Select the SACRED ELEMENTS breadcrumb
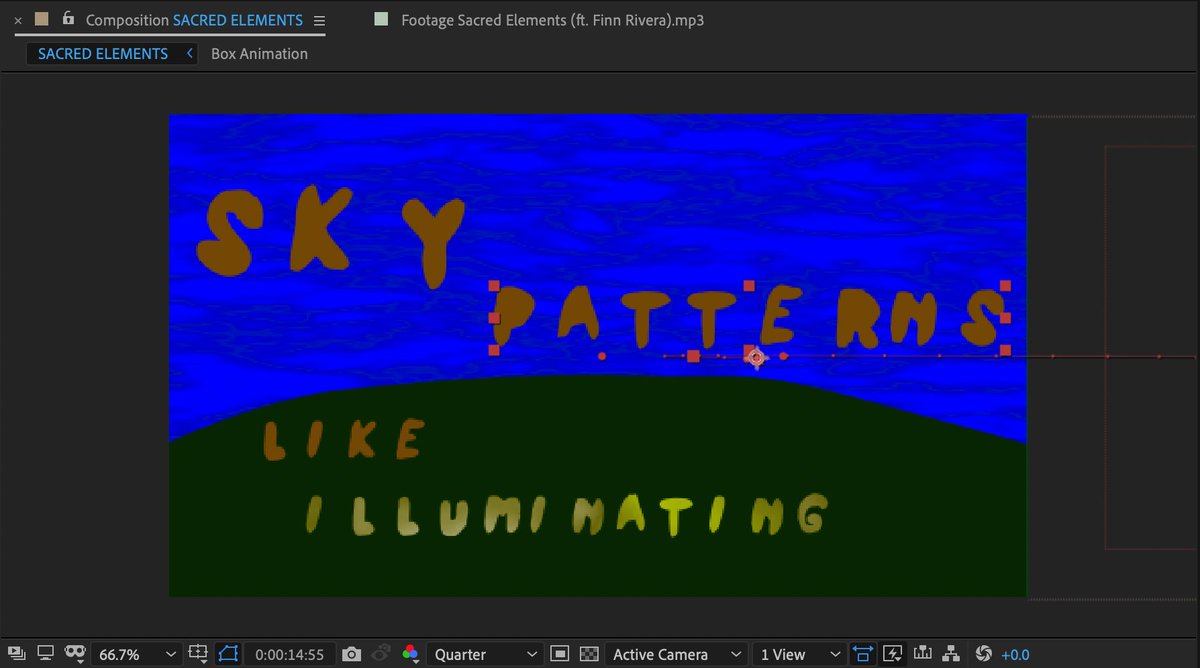Screen dimensions: 1200x668 point(103,54)
